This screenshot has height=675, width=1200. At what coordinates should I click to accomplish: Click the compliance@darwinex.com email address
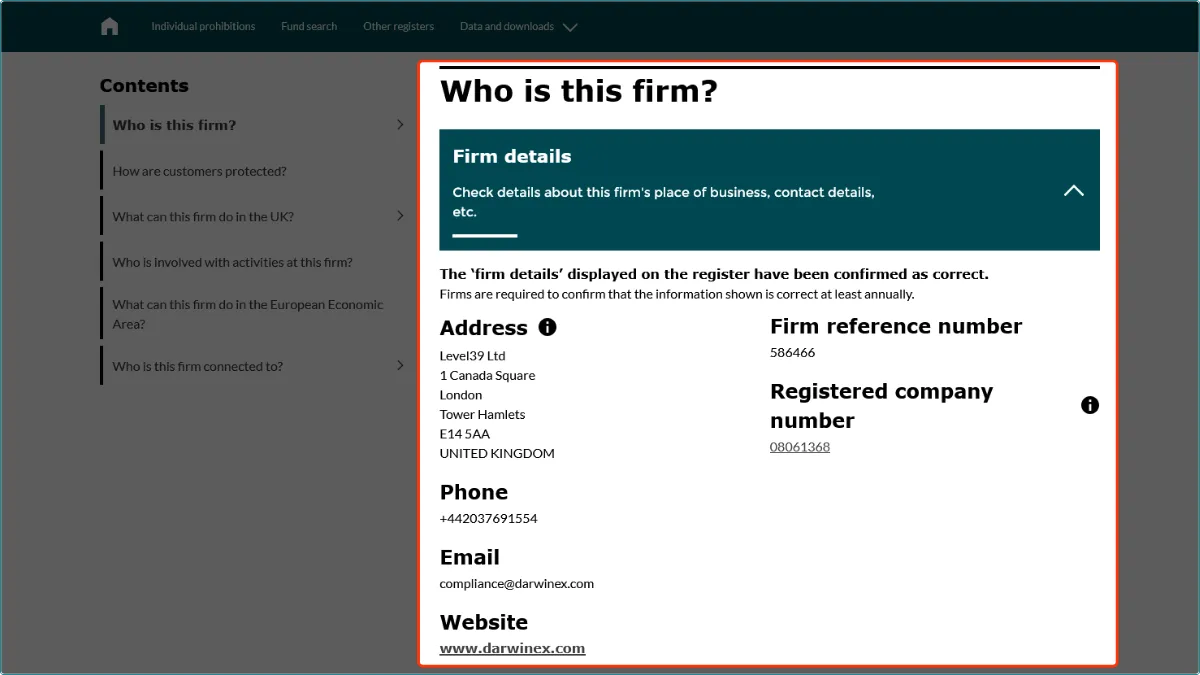point(516,584)
